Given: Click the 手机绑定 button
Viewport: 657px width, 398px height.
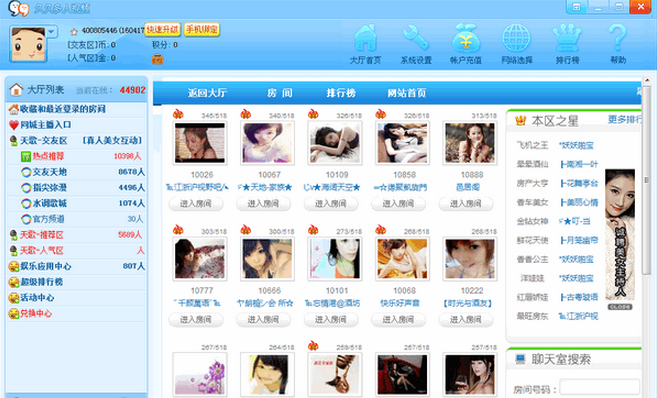Looking at the screenshot, I should pos(202,29).
